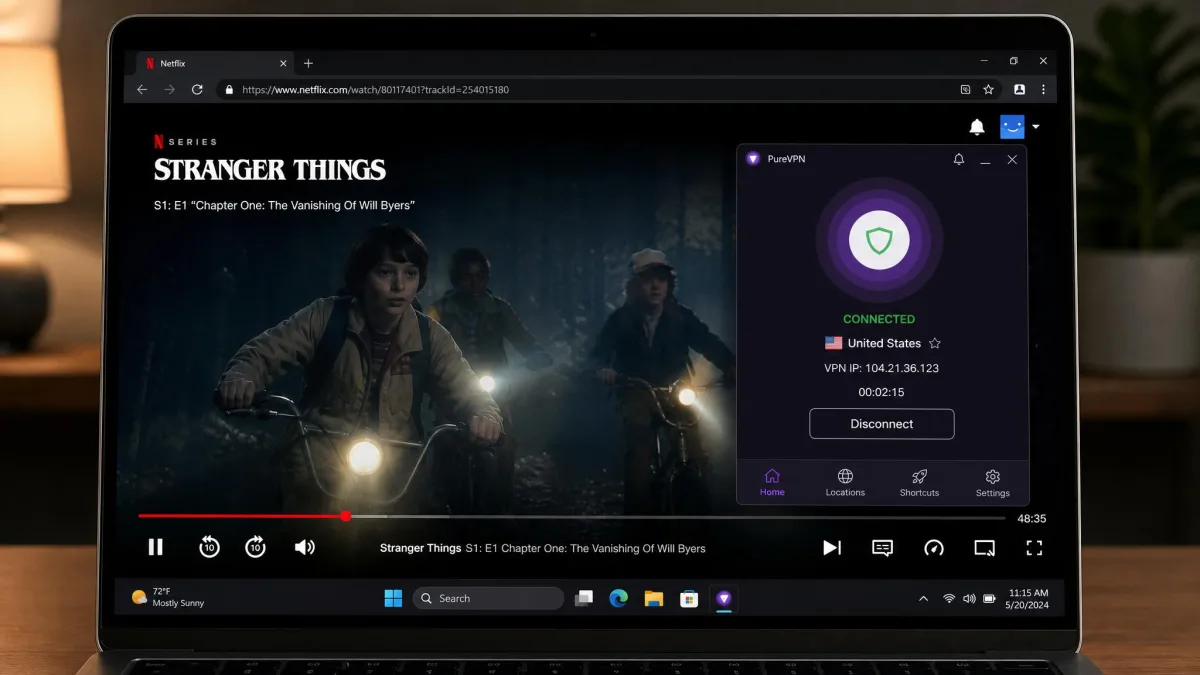The height and width of the screenshot is (675, 1200).
Task: Click the 48:35 remaining time text
Action: (x=1032, y=519)
